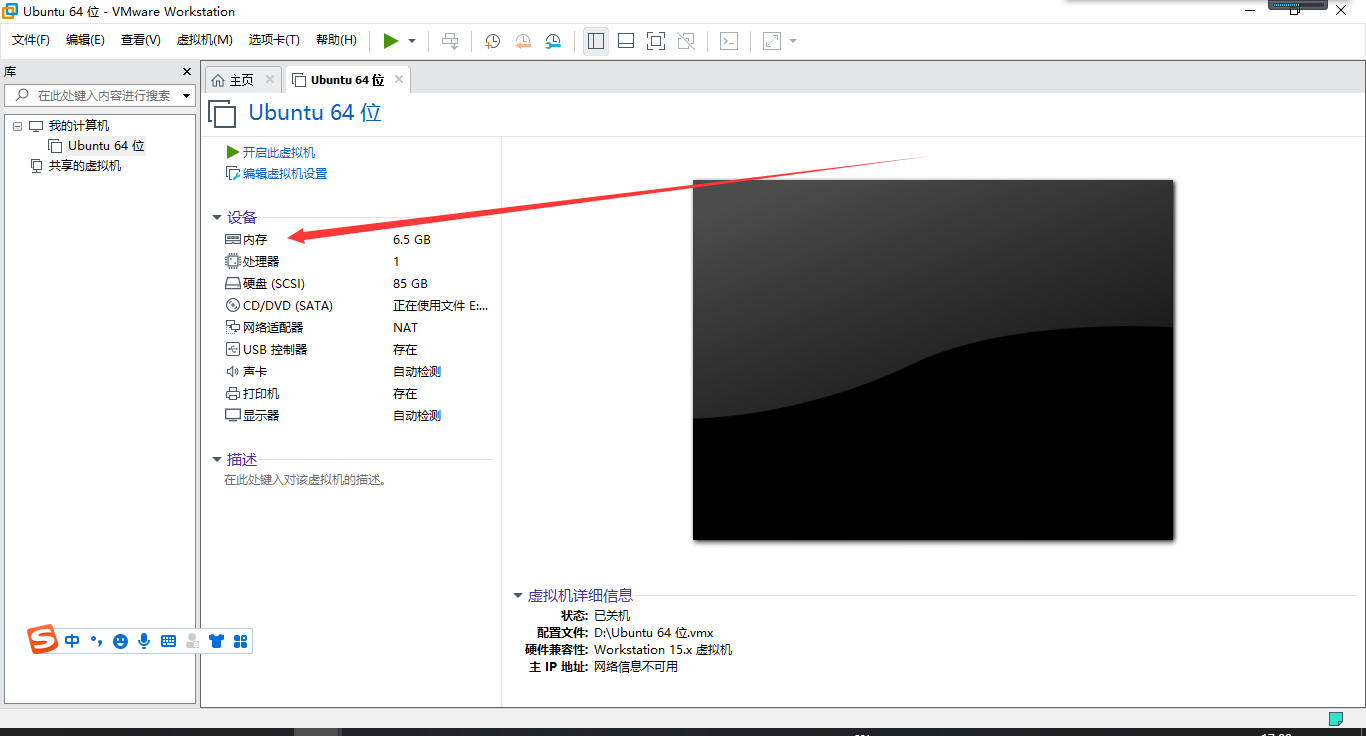Screen dimensions: 1366x736
Task: Select Ubuntu 64 位 in library tree
Action: coord(106,146)
